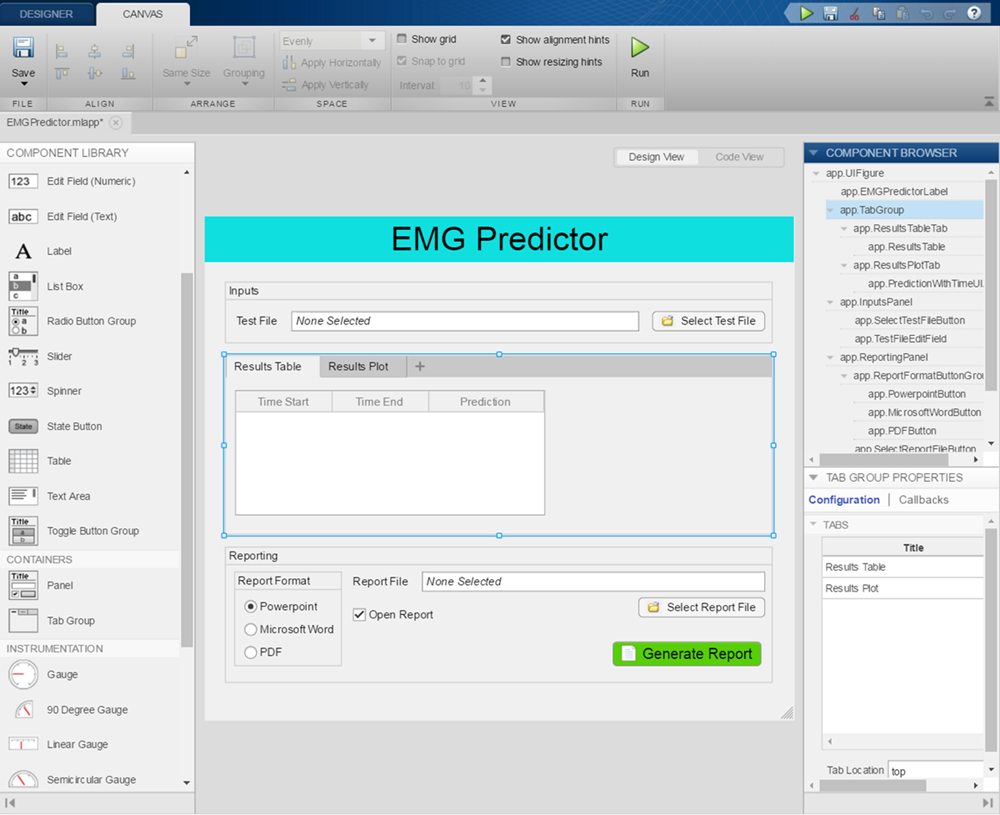The image size is (1000, 815).
Task: Click the Save icon in the toolstrip
Action: [23, 48]
